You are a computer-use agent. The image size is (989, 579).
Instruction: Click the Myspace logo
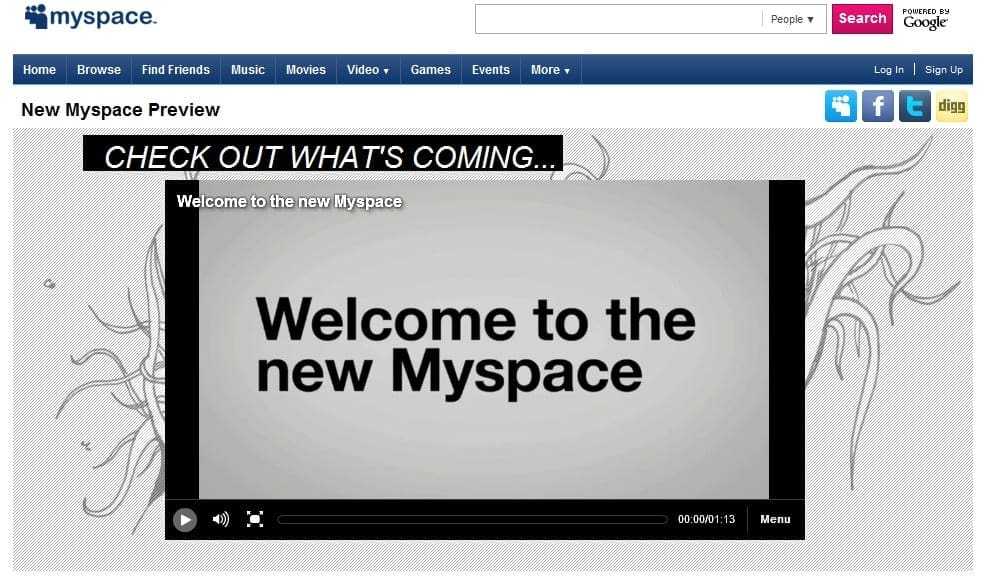90,18
